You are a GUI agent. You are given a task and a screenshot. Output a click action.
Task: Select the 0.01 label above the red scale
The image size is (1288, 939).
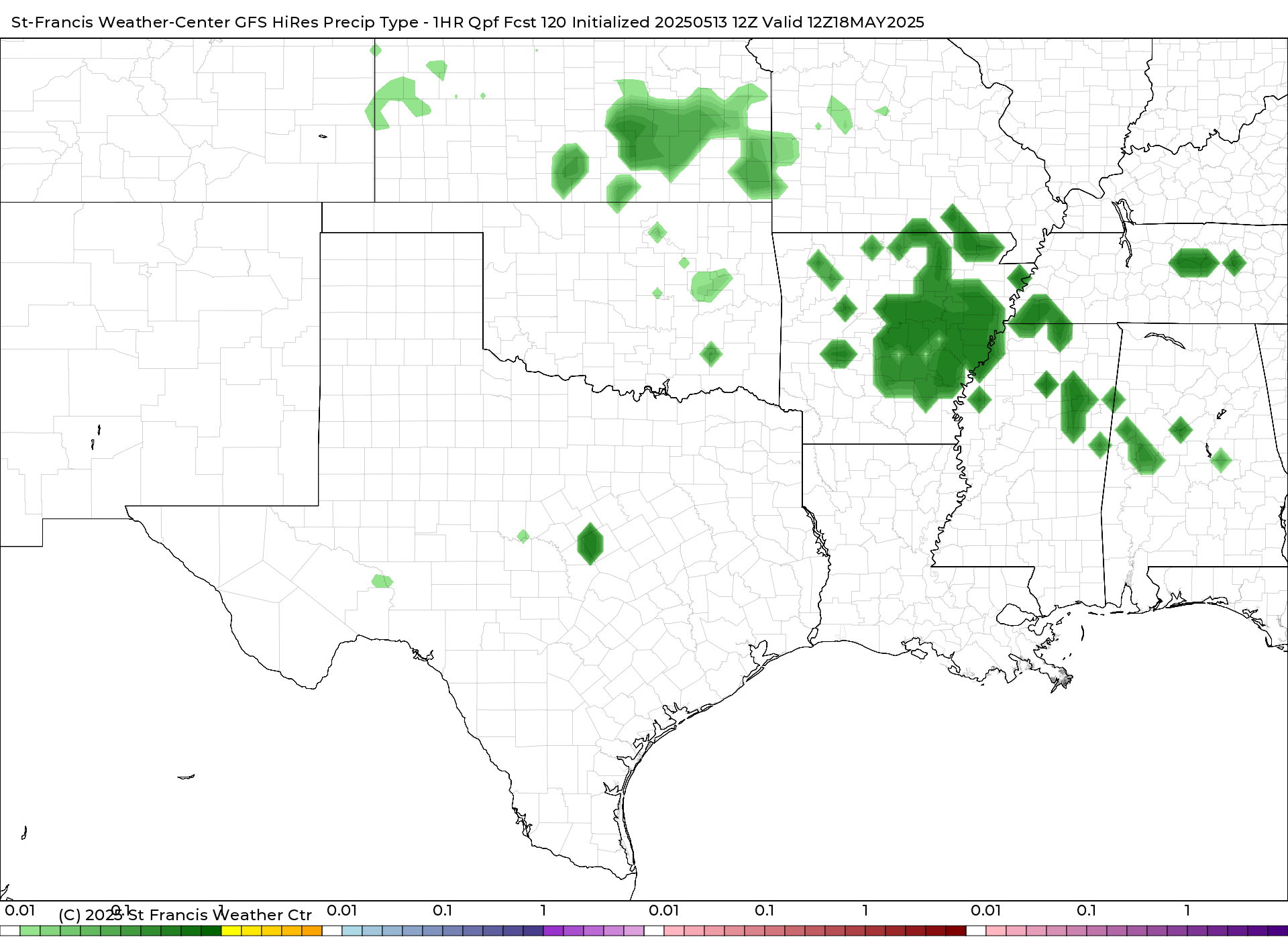[x=664, y=910]
